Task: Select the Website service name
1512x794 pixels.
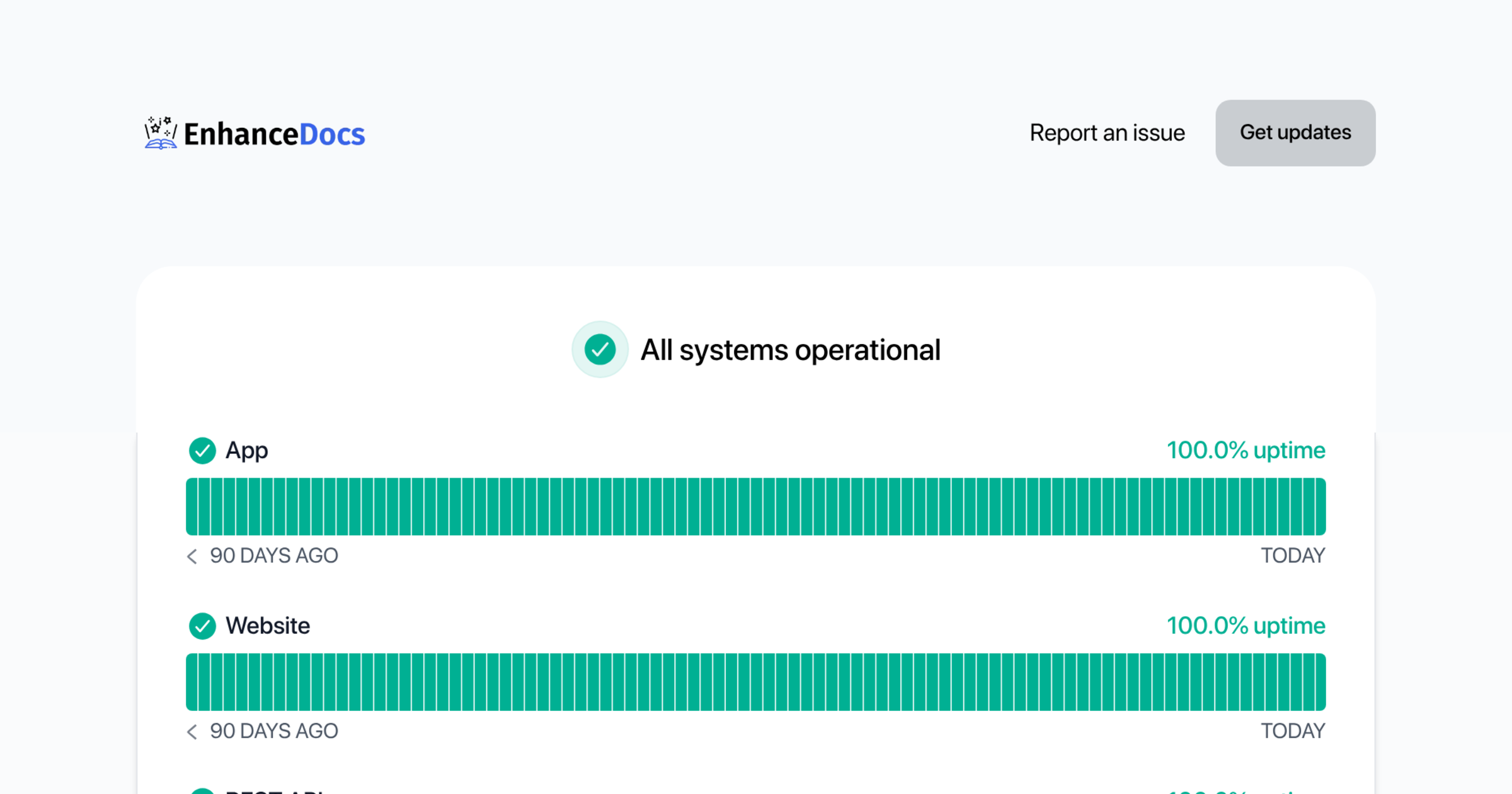Action: pos(268,626)
